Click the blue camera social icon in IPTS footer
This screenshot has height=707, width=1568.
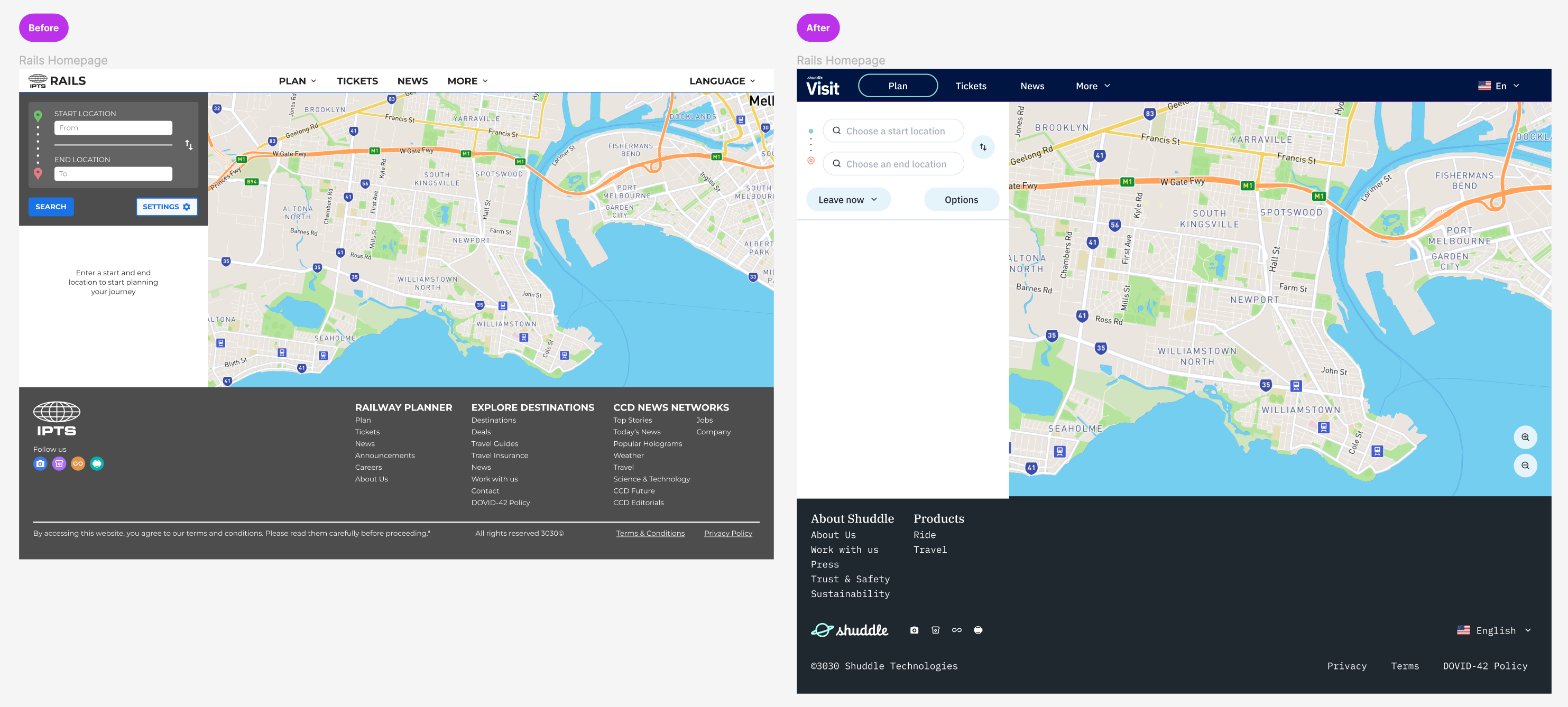[x=40, y=463]
